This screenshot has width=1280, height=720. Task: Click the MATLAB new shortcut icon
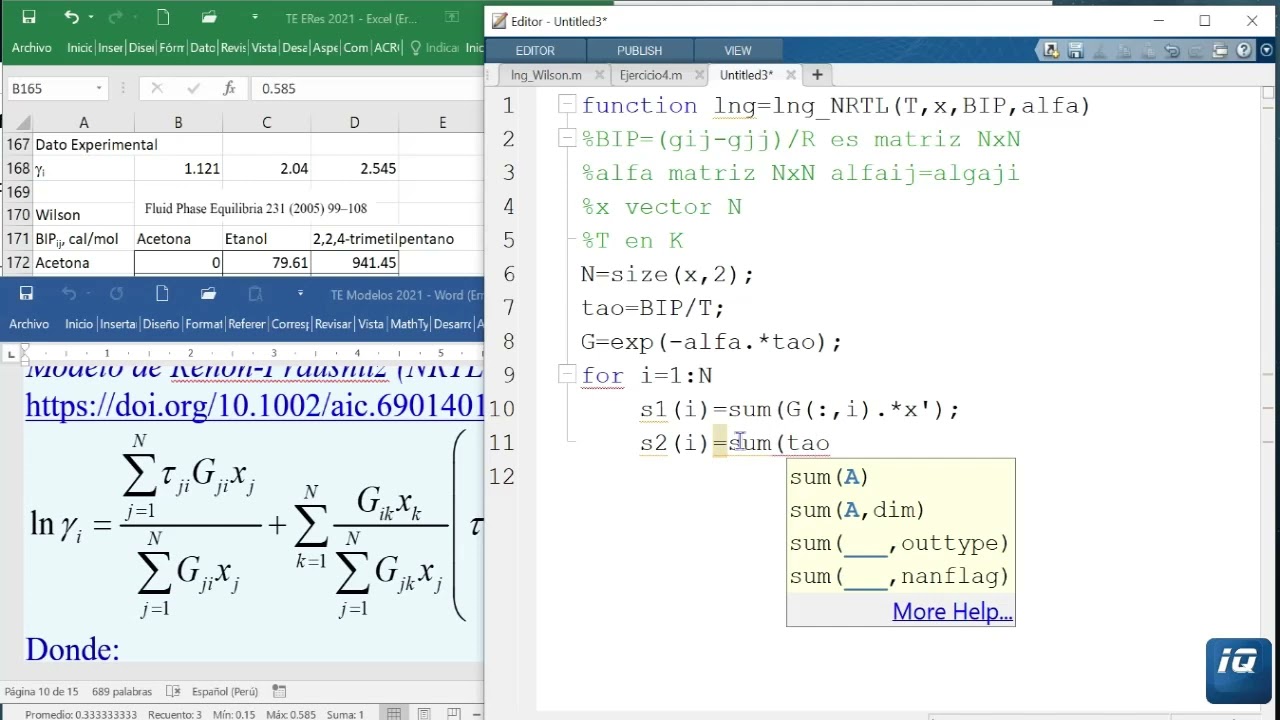click(1052, 50)
